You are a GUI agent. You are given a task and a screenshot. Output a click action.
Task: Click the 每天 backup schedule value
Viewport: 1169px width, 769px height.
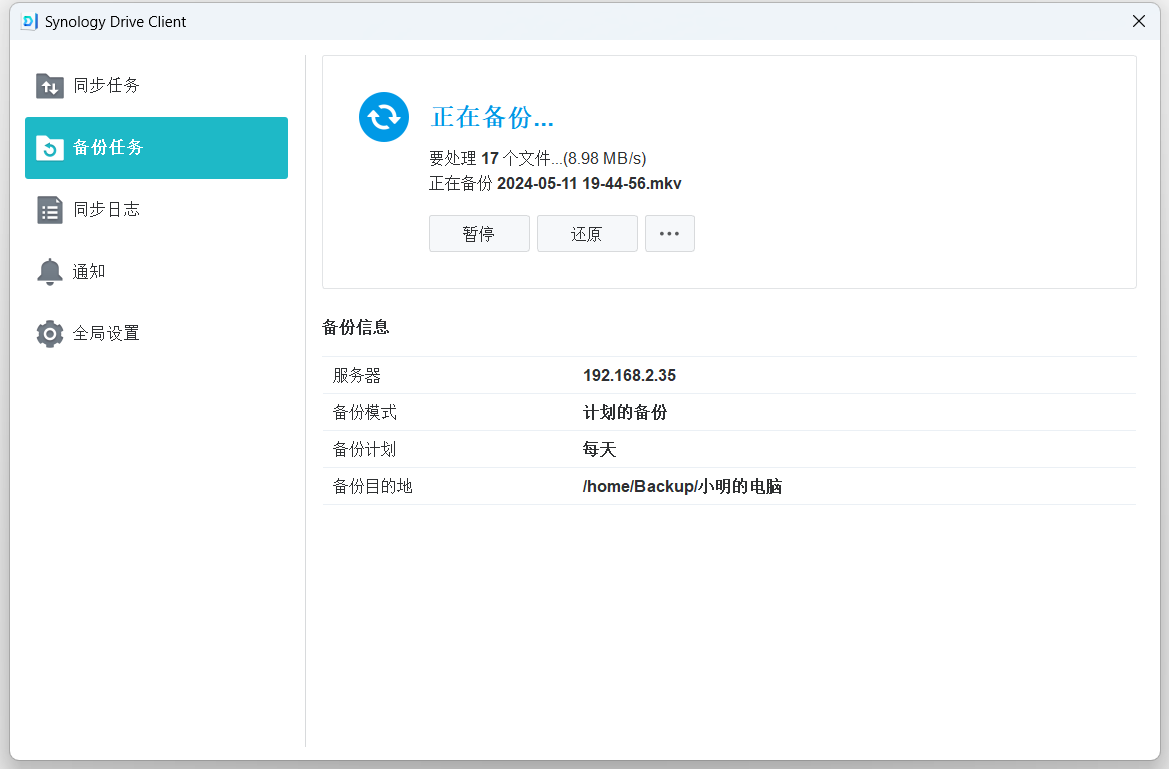coord(600,450)
